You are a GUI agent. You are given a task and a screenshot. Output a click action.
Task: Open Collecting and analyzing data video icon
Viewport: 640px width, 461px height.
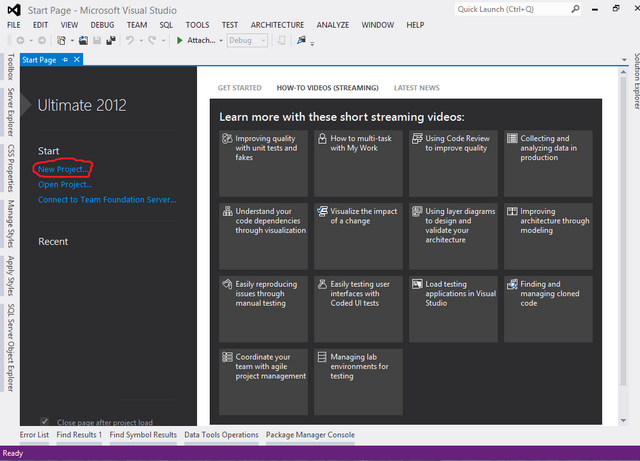coord(512,138)
